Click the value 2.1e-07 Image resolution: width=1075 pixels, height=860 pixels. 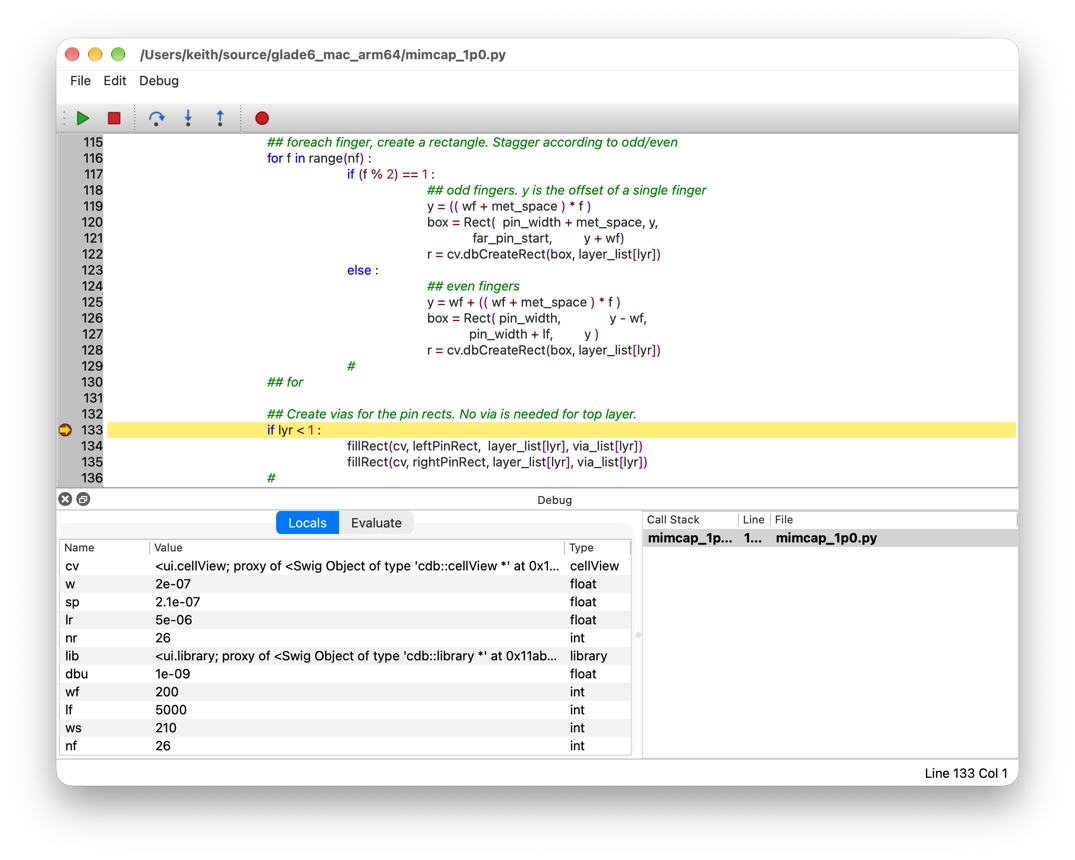pos(178,601)
